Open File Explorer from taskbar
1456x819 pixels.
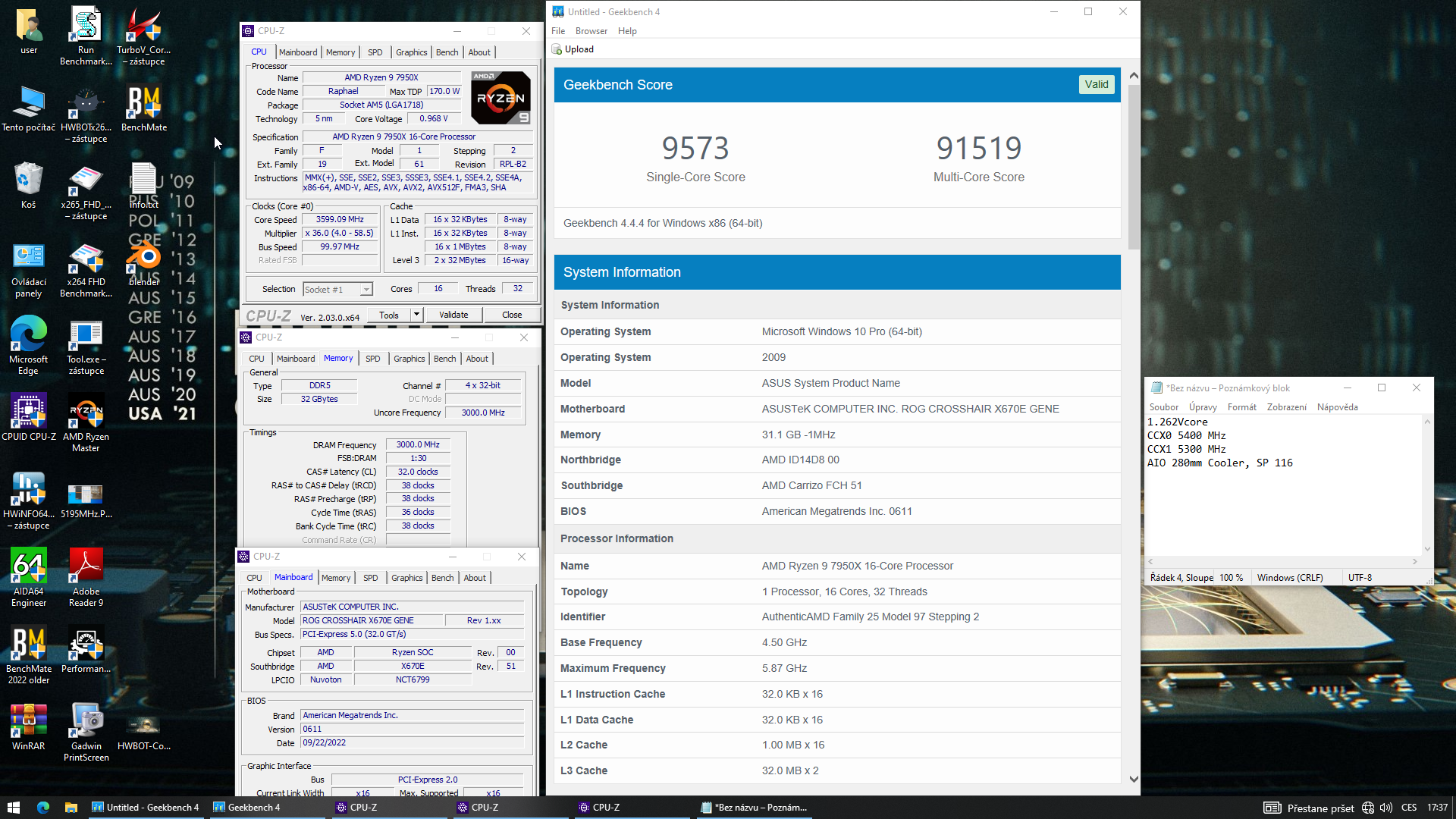[x=71, y=808]
